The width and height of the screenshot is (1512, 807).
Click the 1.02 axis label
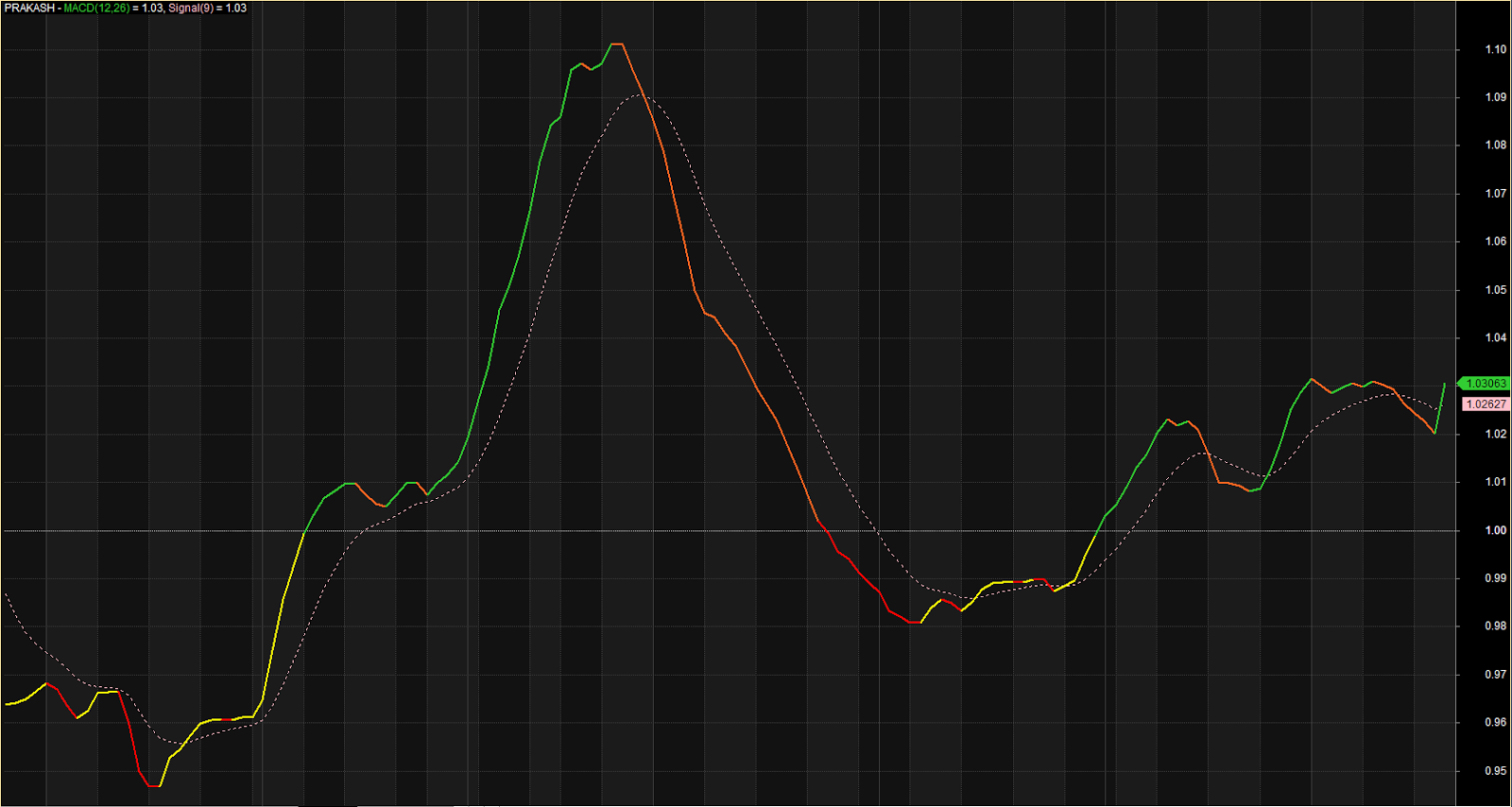point(1496,435)
